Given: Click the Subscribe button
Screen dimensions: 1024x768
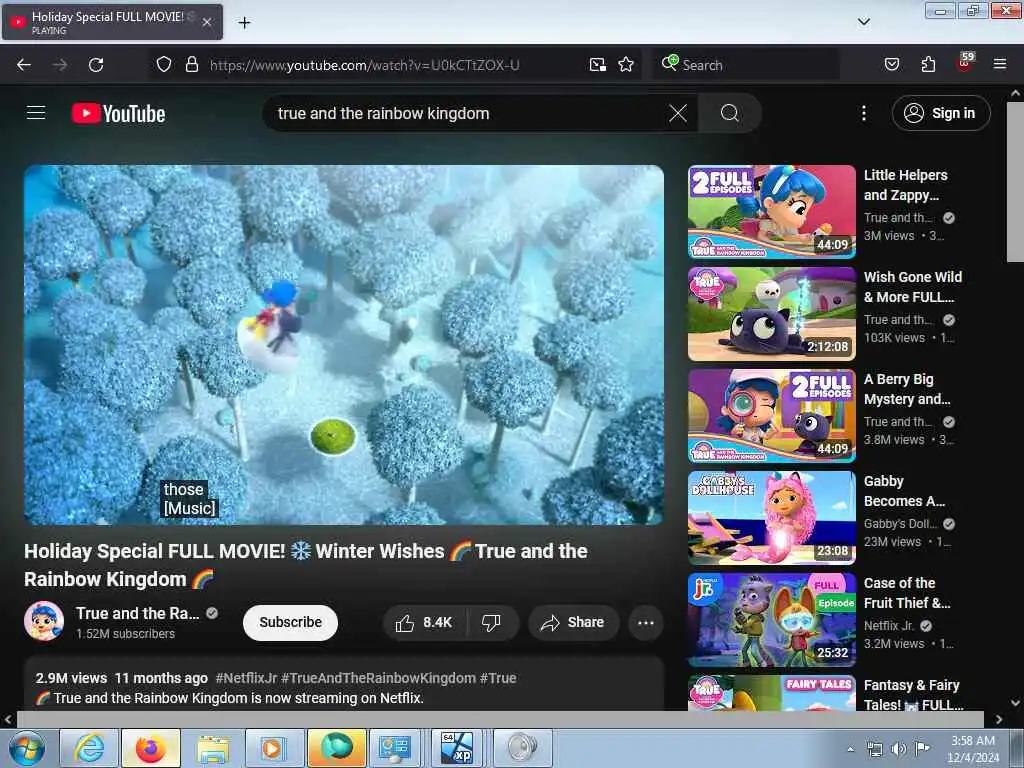Looking at the screenshot, I should (291, 622).
